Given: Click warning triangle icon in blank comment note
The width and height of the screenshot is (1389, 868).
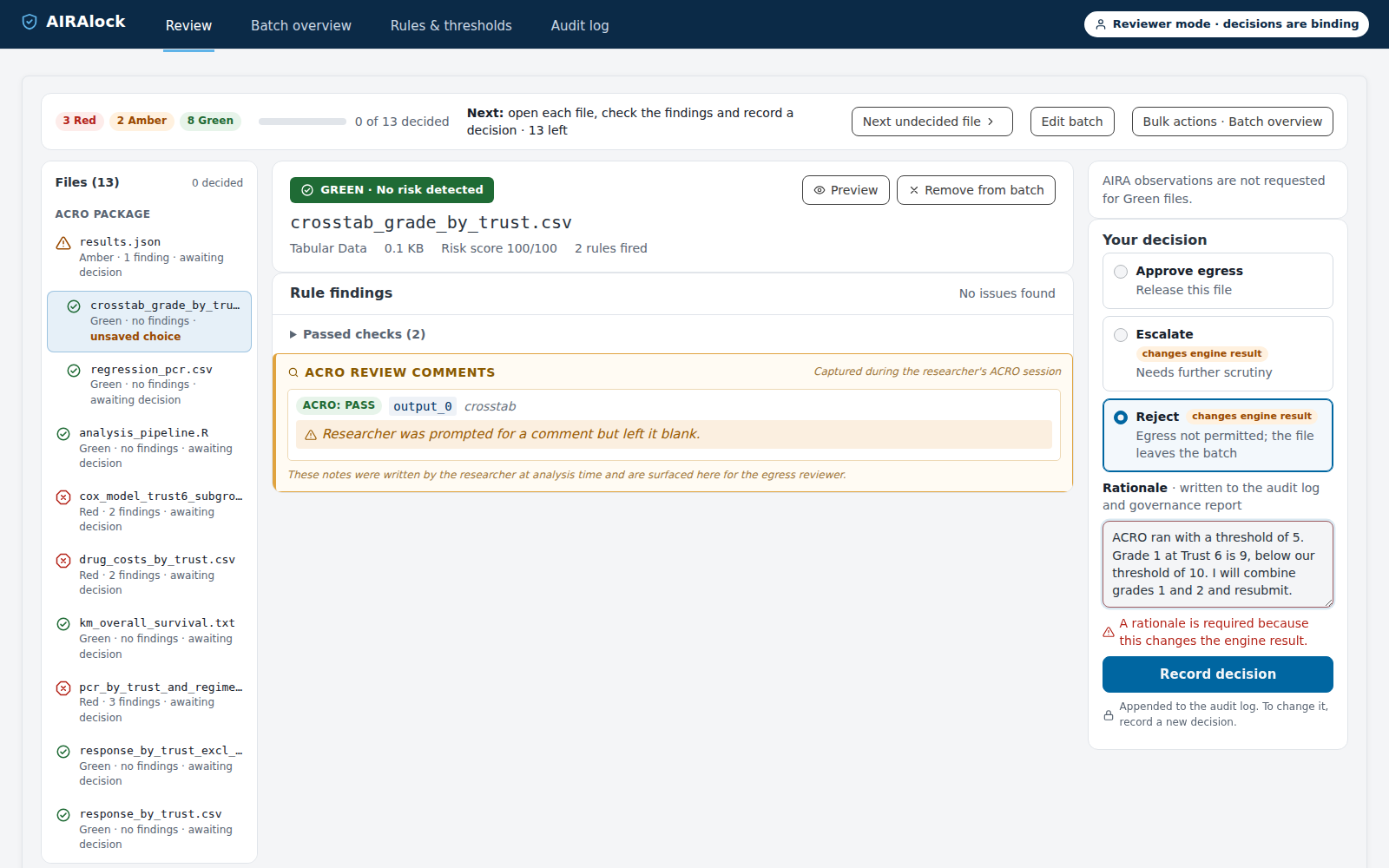Looking at the screenshot, I should pyautogui.click(x=311, y=435).
